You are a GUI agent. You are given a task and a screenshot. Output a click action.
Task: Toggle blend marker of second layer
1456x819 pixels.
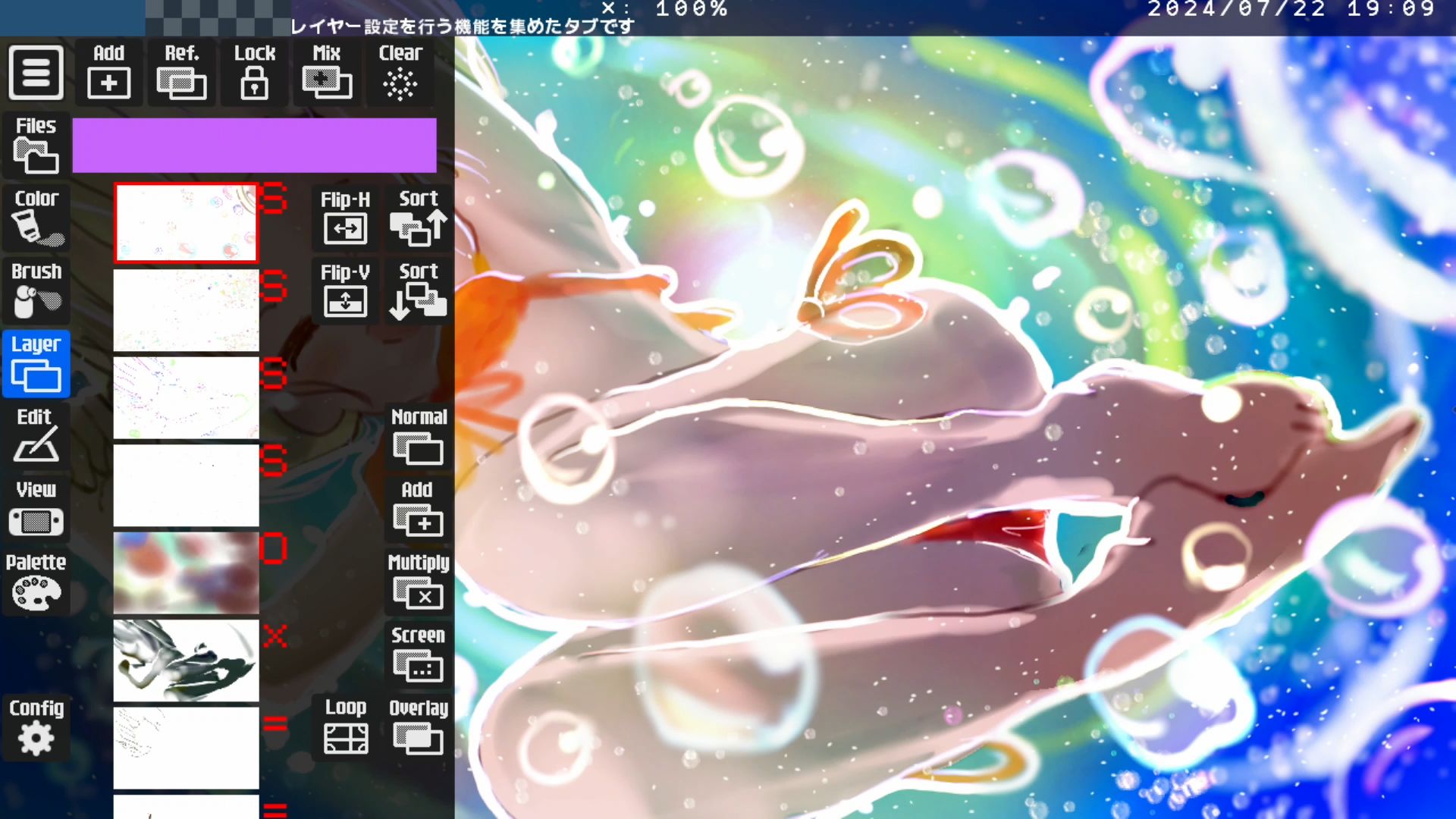point(274,285)
